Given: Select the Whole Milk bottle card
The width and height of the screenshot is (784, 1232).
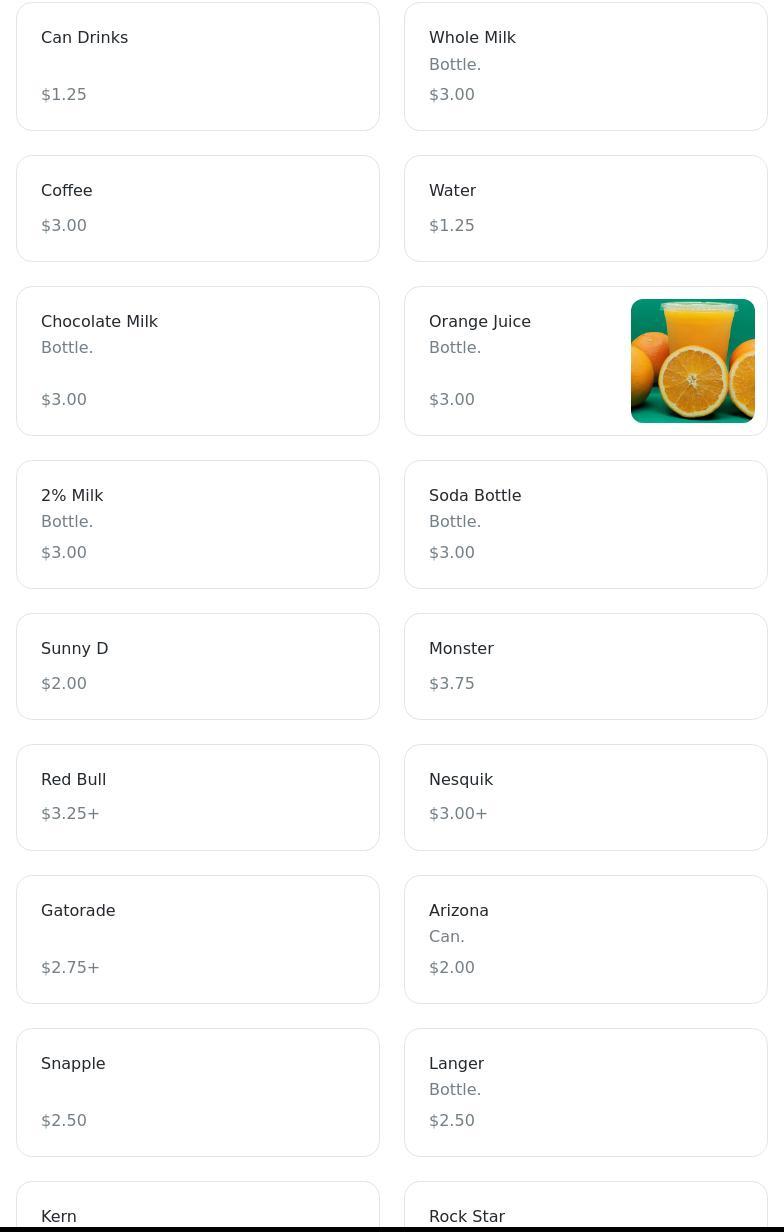Looking at the screenshot, I should pyautogui.click(x=585, y=66).
